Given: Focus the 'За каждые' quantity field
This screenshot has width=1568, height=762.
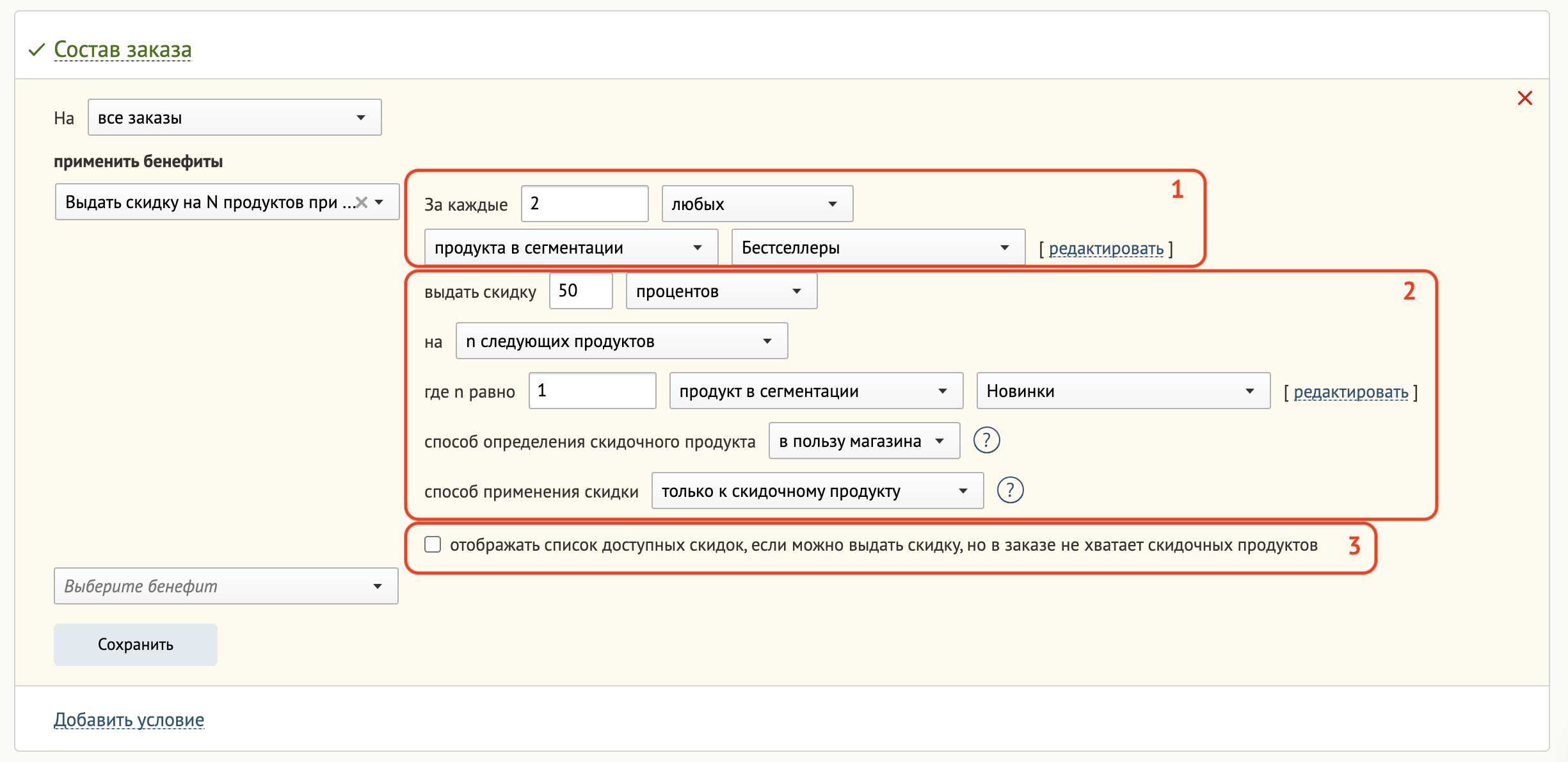Looking at the screenshot, I should click(x=585, y=204).
